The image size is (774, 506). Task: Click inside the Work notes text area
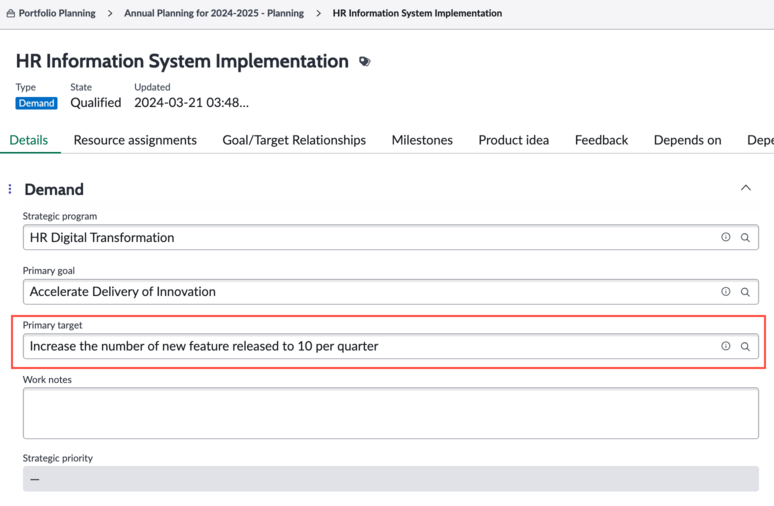click(390, 413)
